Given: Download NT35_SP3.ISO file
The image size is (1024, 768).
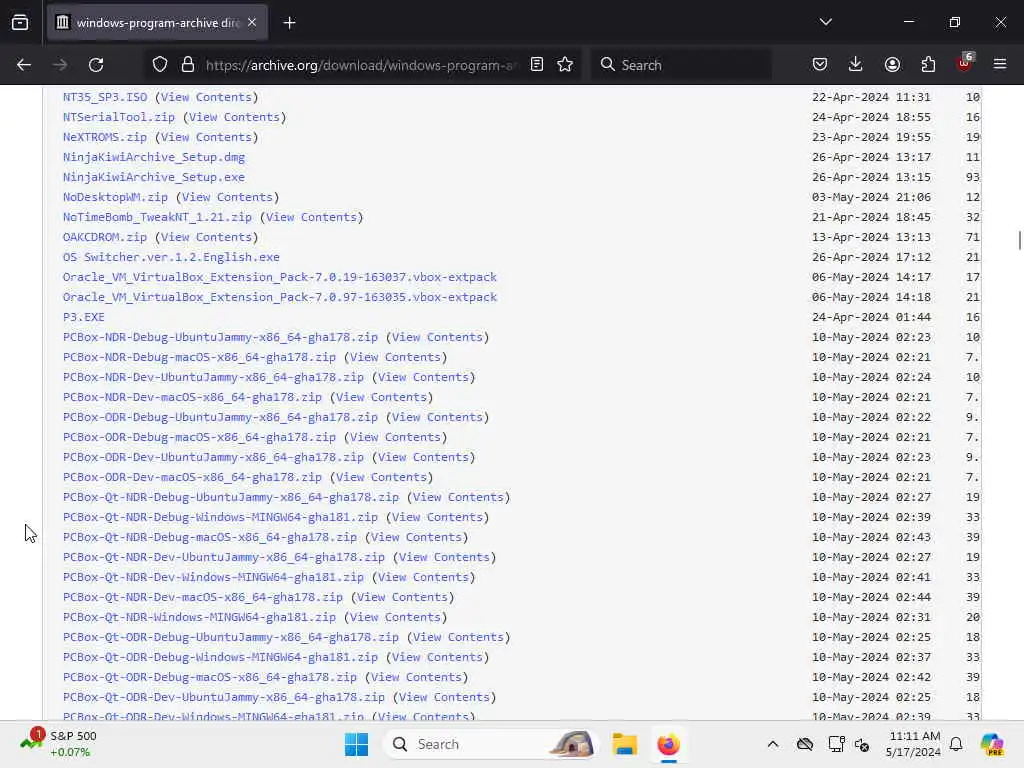Looking at the screenshot, I should tap(105, 97).
